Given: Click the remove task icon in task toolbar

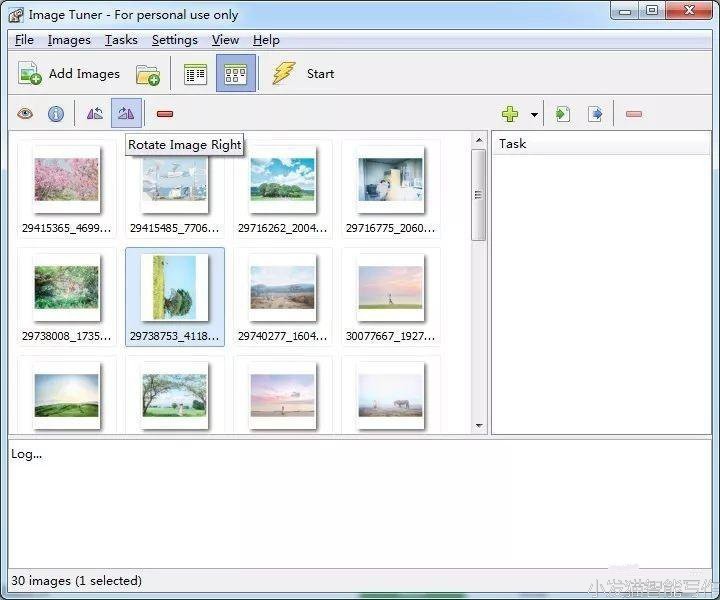Looking at the screenshot, I should 633,114.
